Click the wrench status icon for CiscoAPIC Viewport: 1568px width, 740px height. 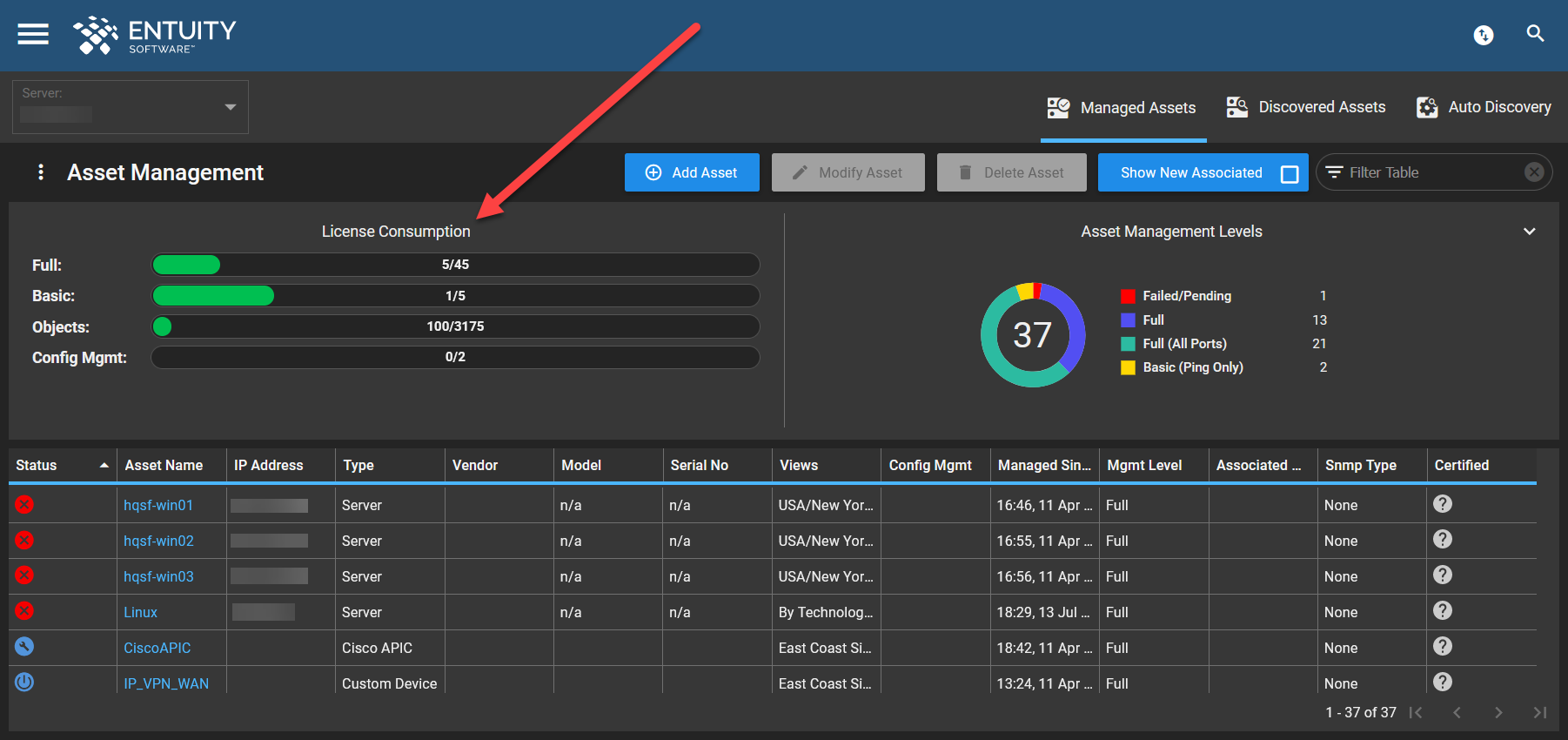(24, 646)
